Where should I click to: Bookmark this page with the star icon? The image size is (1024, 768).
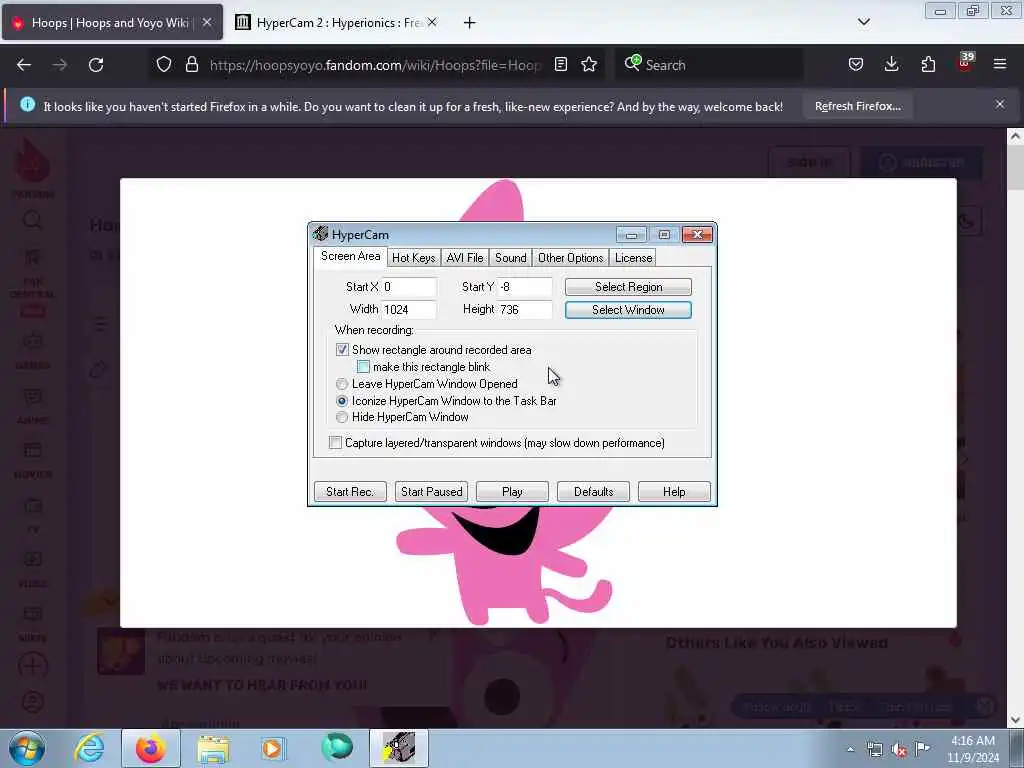pos(589,65)
